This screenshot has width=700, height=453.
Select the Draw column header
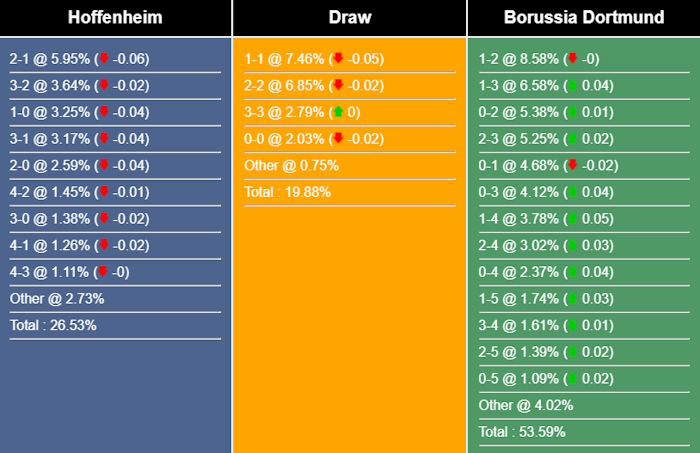[349, 18]
